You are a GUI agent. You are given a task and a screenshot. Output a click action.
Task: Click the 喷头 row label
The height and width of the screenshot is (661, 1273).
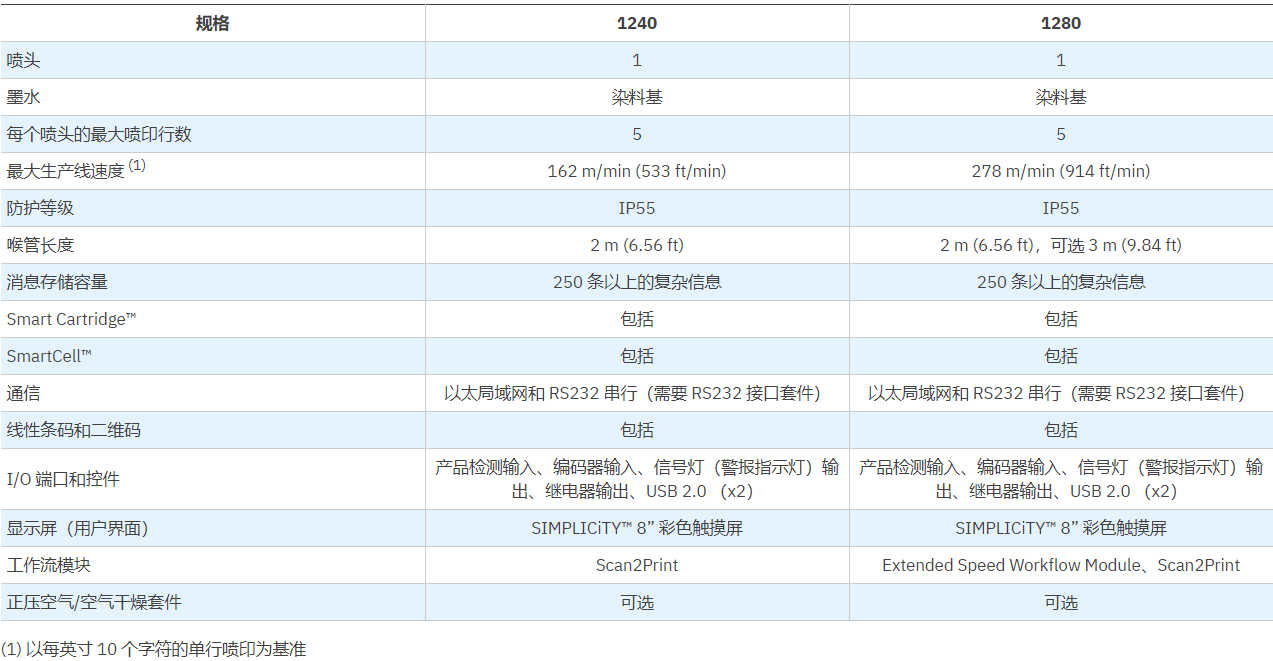click(24, 60)
